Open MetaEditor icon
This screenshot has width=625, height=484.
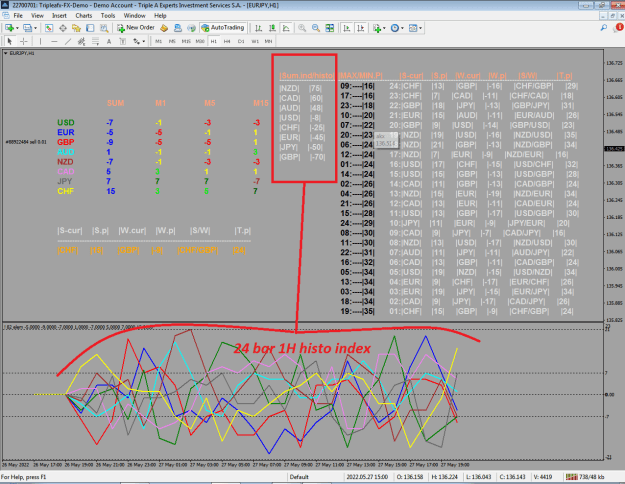164,28
